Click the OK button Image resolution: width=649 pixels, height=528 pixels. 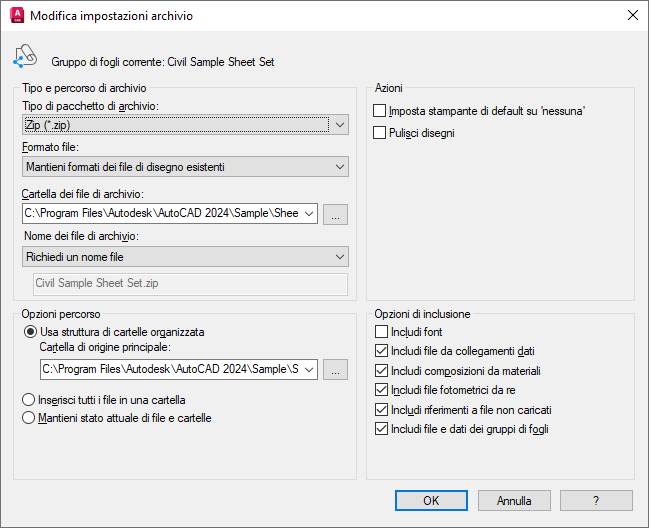pos(431,500)
